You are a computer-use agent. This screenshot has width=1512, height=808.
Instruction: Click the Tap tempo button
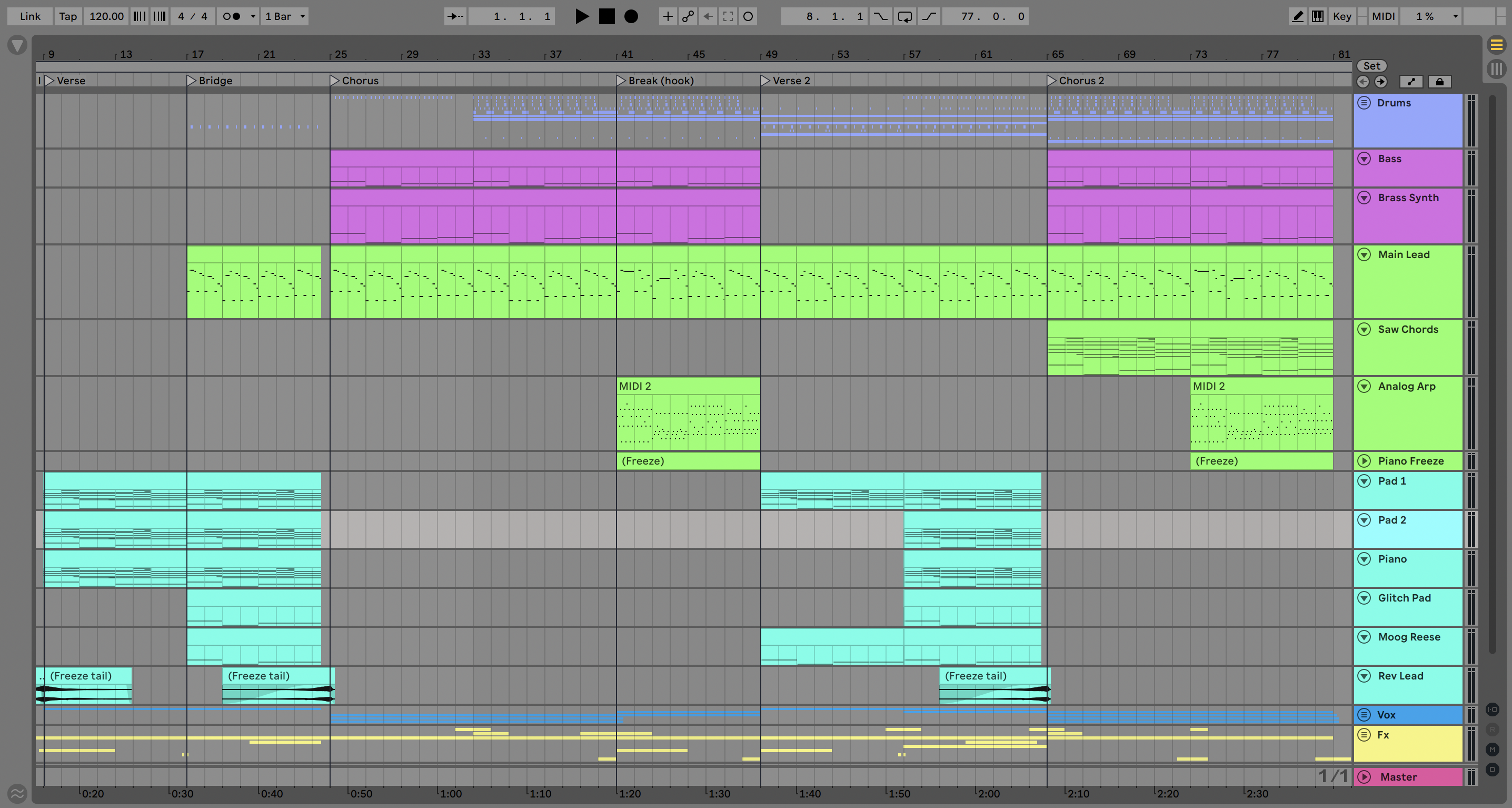pos(67,16)
